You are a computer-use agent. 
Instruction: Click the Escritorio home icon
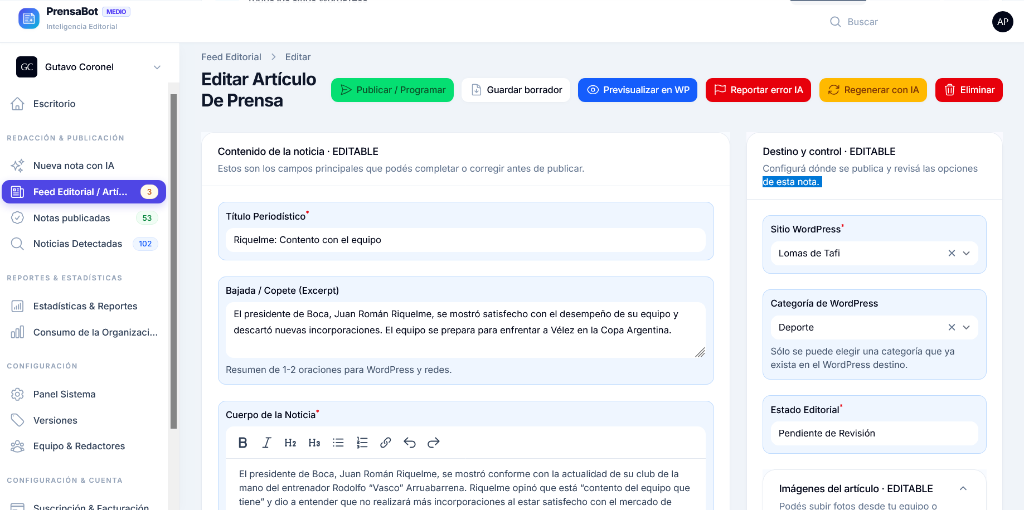click(18, 104)
